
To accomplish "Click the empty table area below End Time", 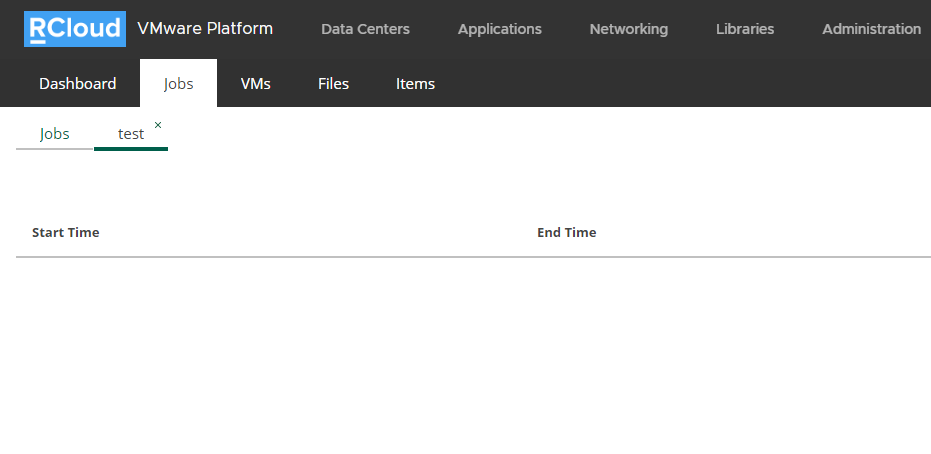I will tap(730, 350).
